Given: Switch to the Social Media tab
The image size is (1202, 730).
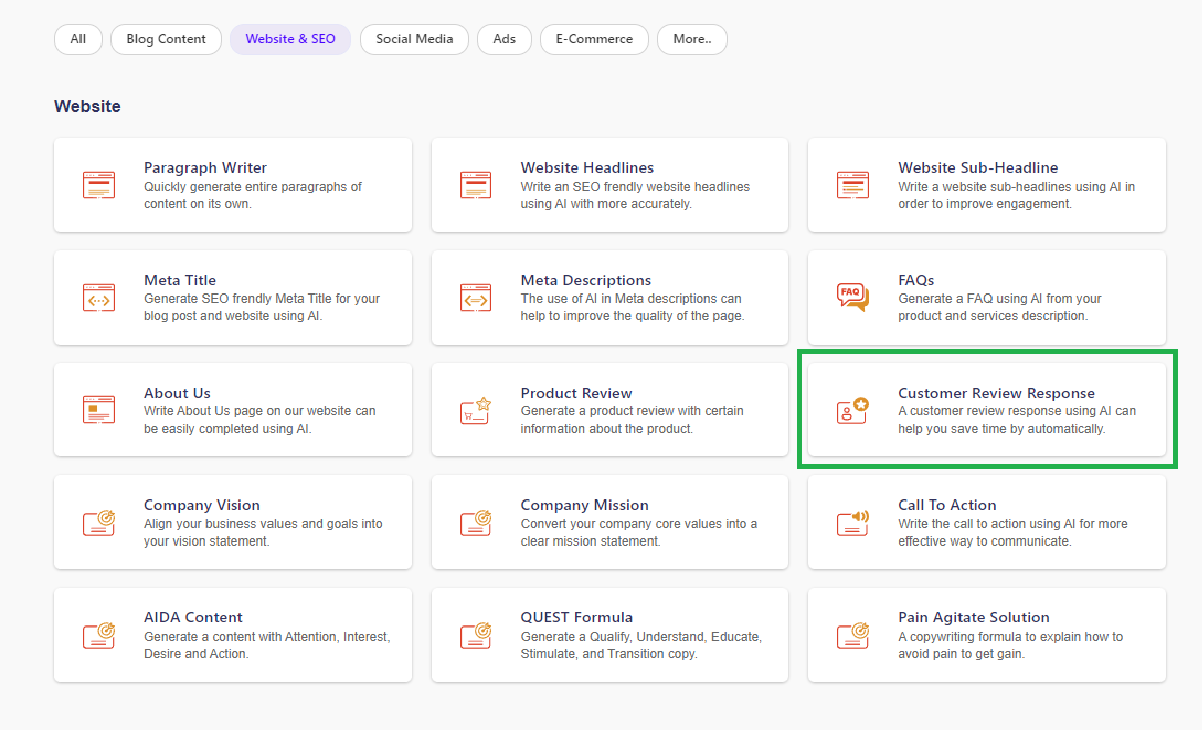Looking at the screenshot, I should pyautogui.click(x=414, y=39).
